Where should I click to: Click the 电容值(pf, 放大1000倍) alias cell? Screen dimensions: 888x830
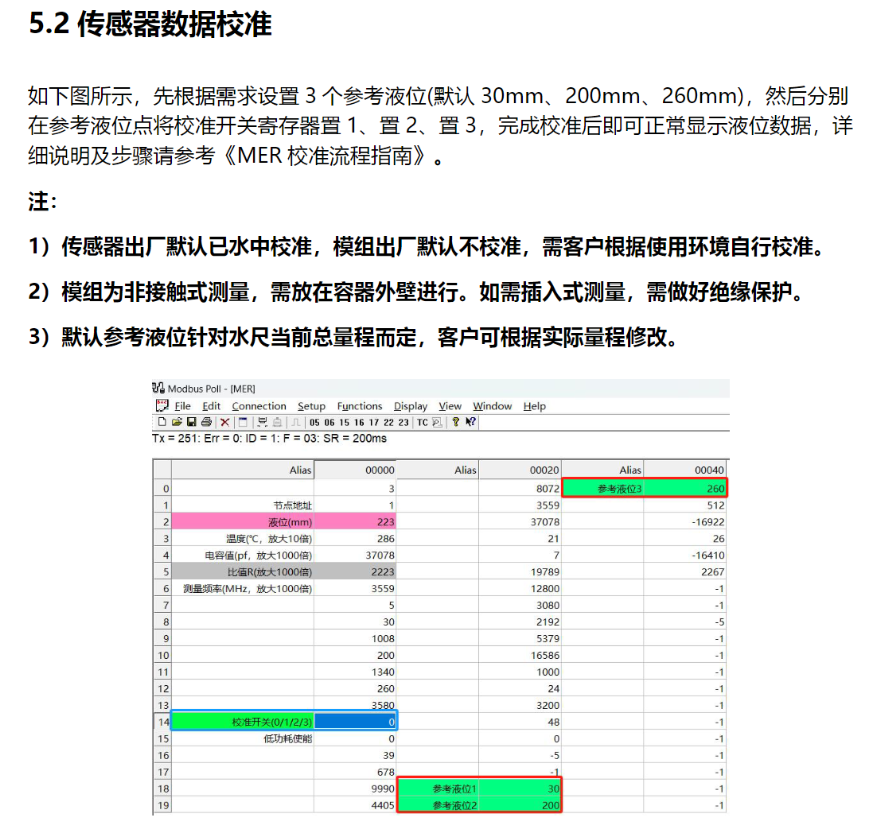(243, 555)
